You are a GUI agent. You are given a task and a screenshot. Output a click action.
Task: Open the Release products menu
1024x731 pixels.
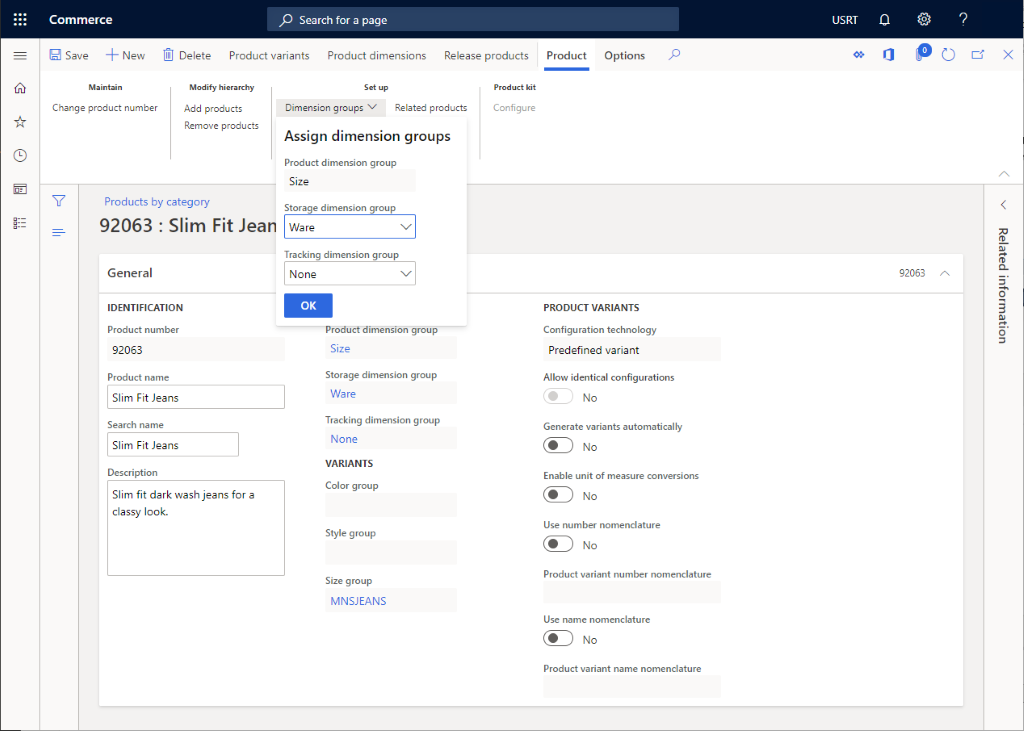[x=486, y=55]
